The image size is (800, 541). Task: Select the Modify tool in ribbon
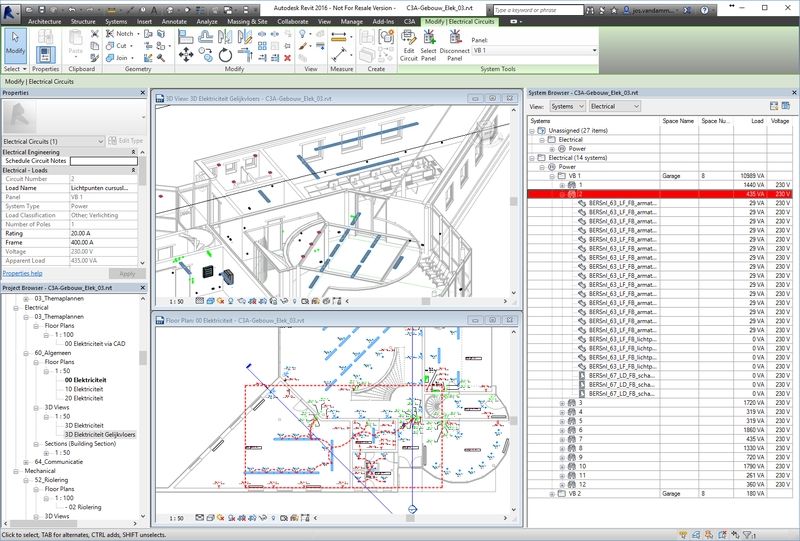[x=15, y=42]
